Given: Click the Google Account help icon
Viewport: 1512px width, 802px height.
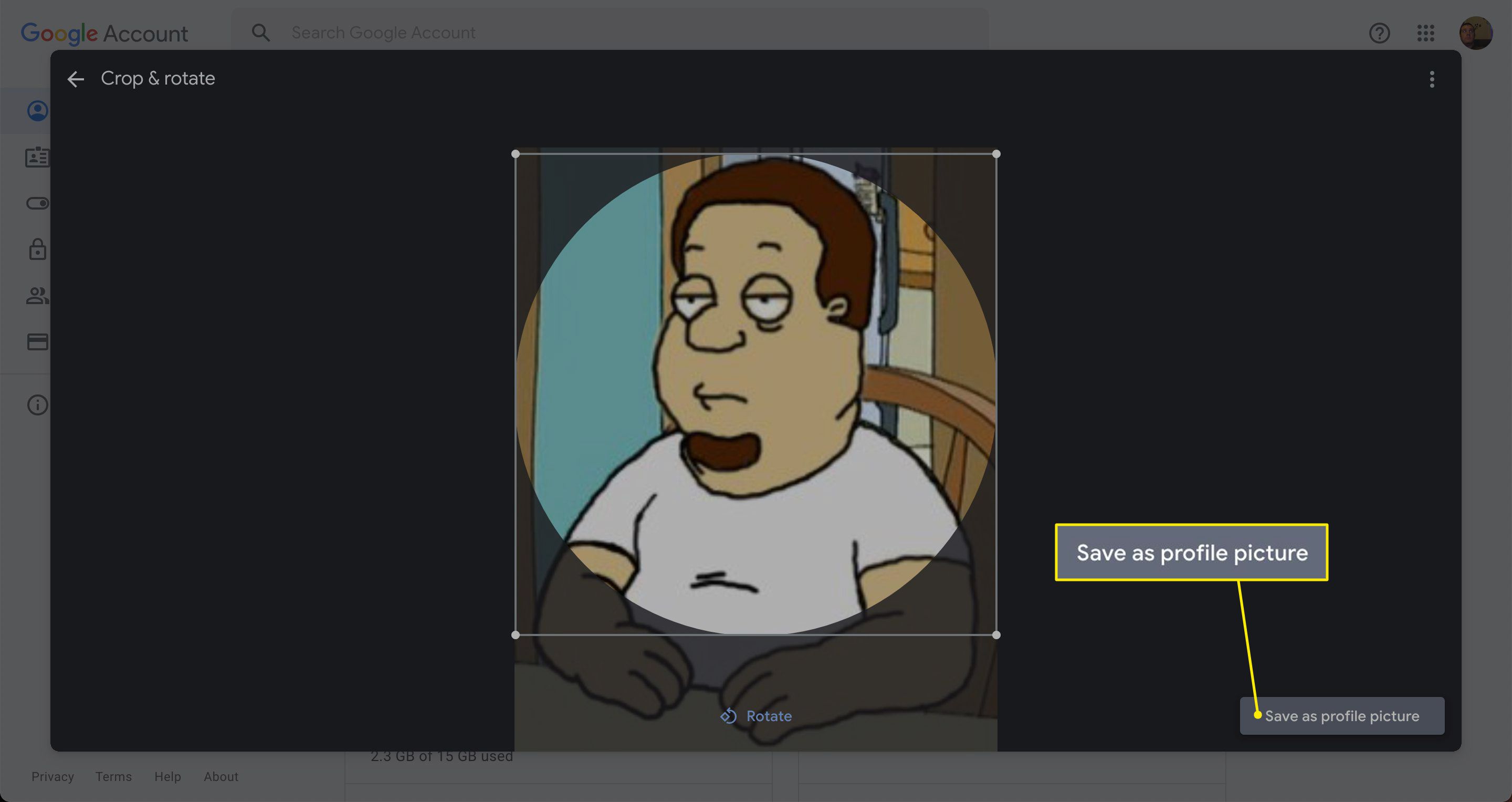Looking at the screenshot, I should pyautogui.click(x=1379, y=32).
